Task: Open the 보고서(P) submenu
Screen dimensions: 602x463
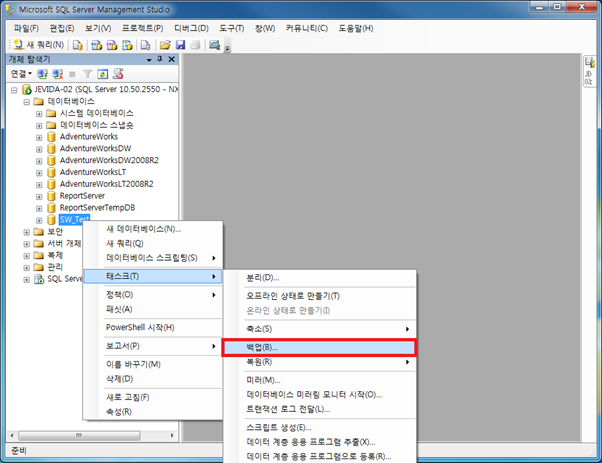Action: click(x=153, y=346)
